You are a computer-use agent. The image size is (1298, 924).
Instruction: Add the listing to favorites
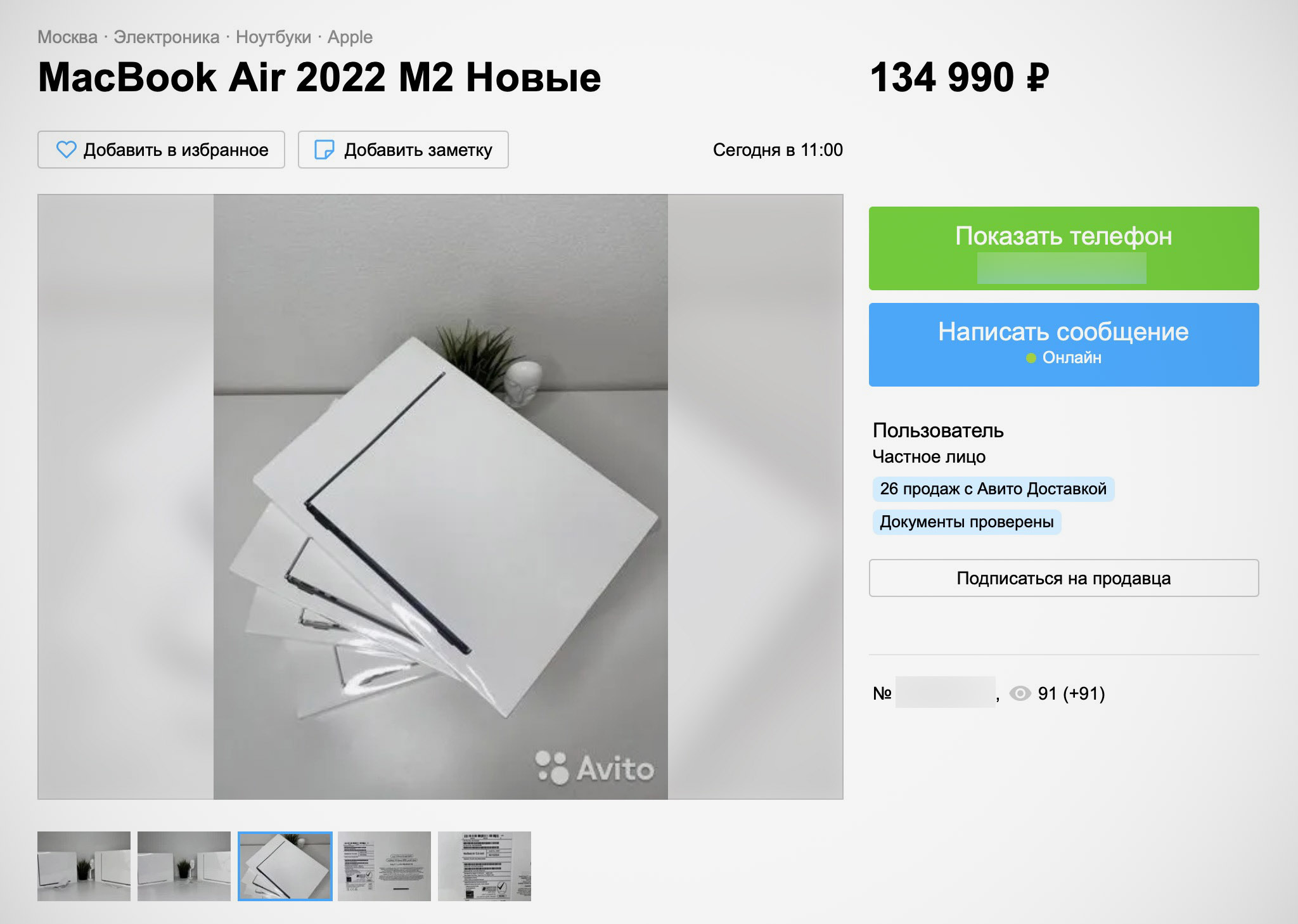(161, 150)
